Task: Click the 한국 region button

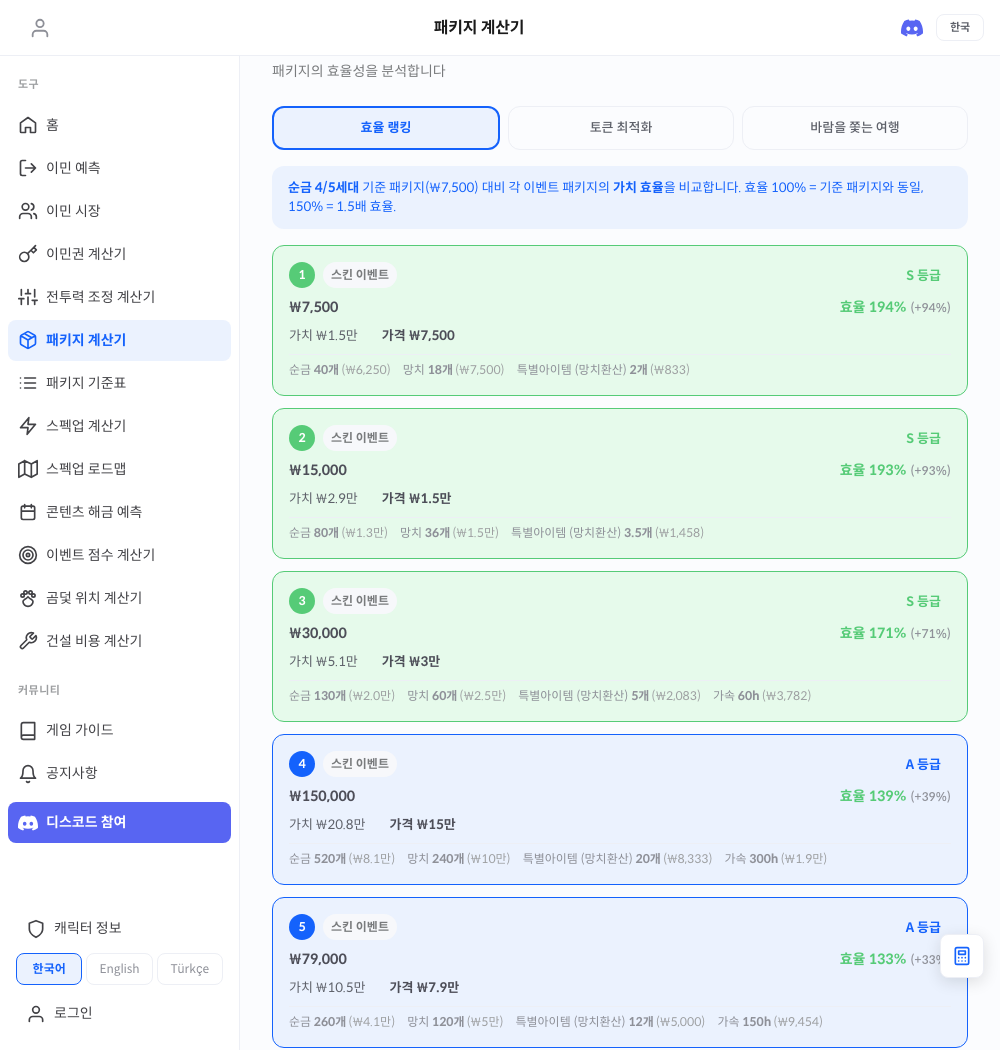Action: click(959, 27)
